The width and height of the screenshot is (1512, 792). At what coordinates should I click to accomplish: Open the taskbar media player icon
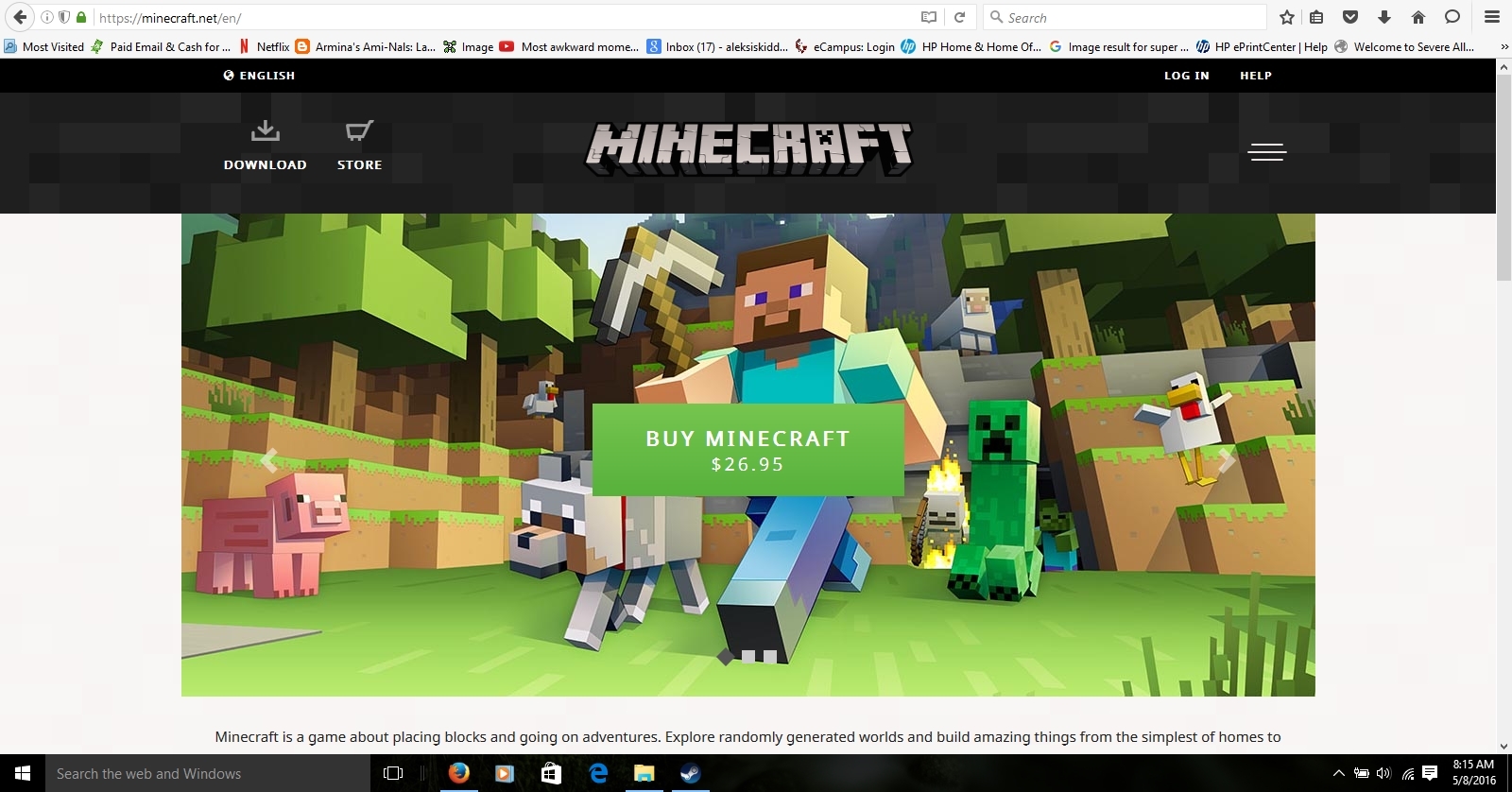click(x=505, y=773)
